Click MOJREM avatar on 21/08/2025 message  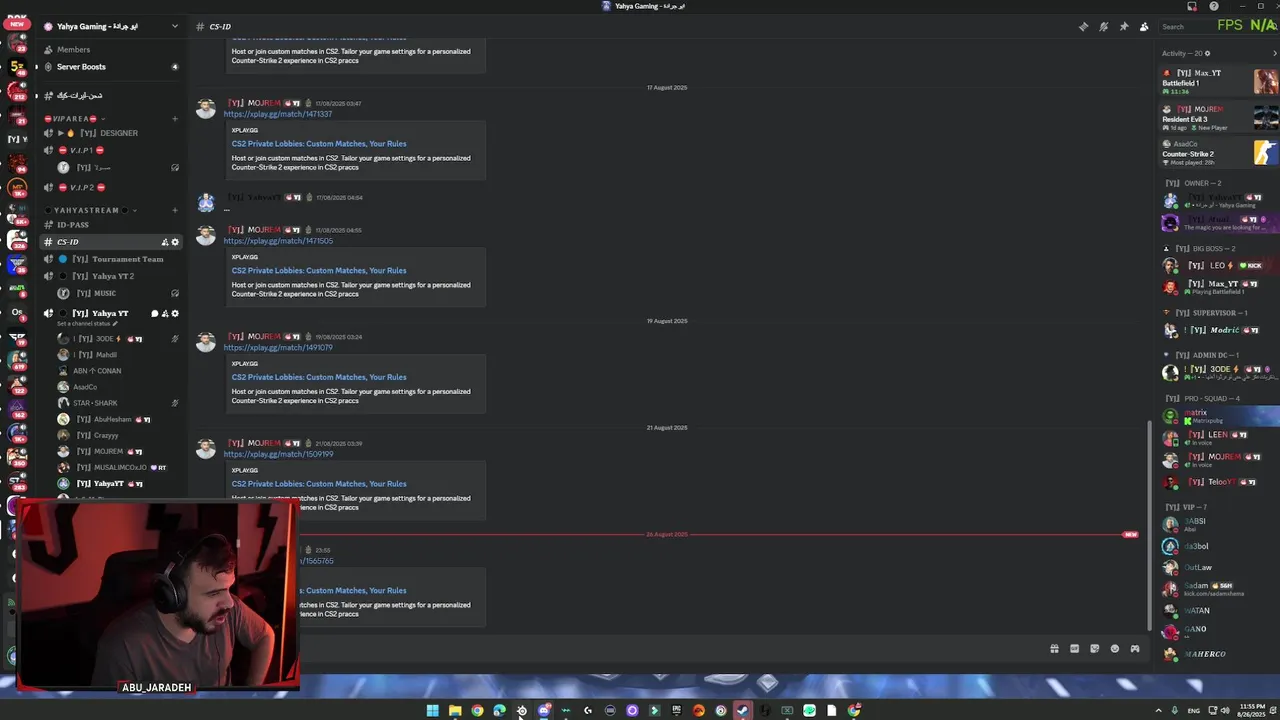point(206,449)
